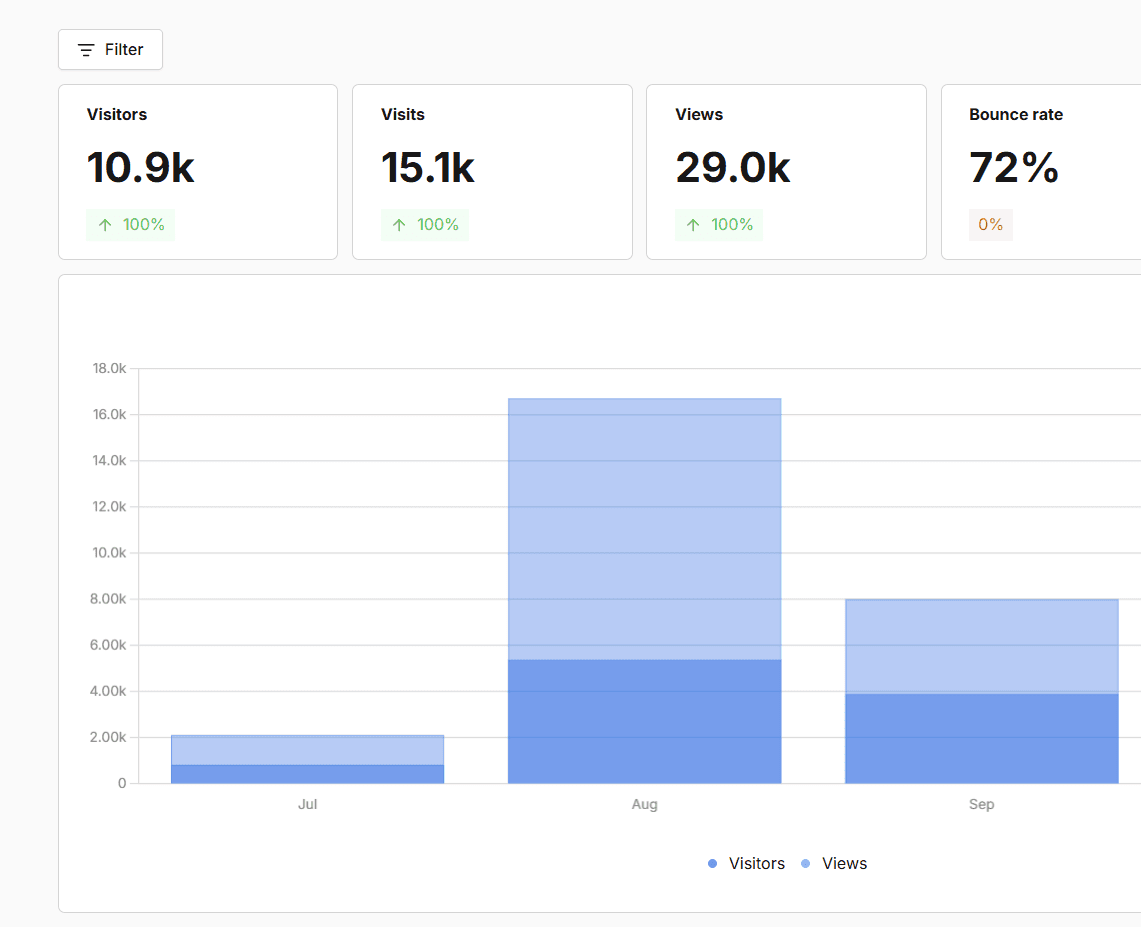Click the Bounce rate 72% value
The height and width of the screenshot is (927, 1141).
[1014, 167]
